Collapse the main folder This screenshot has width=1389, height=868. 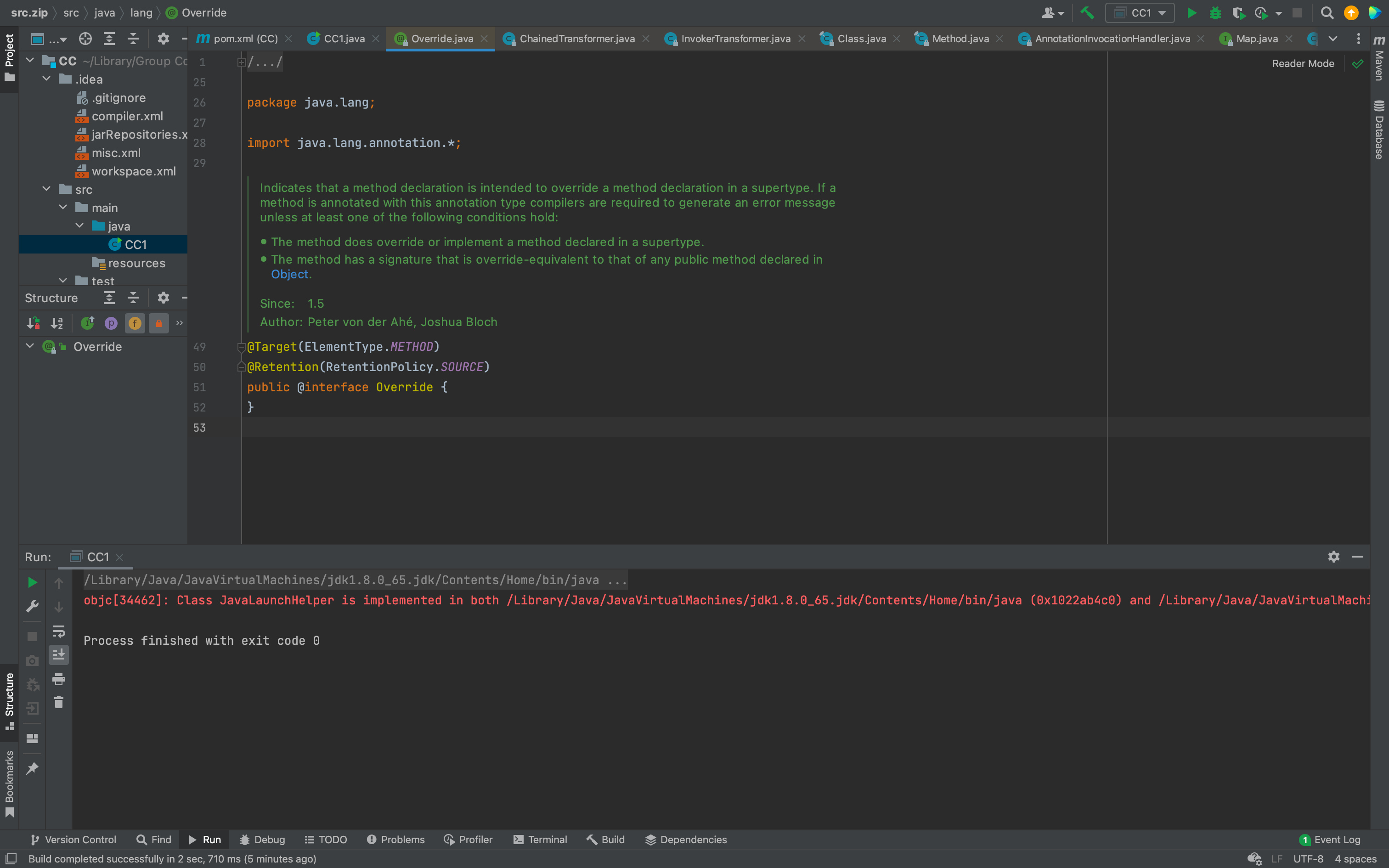(63, 207)
